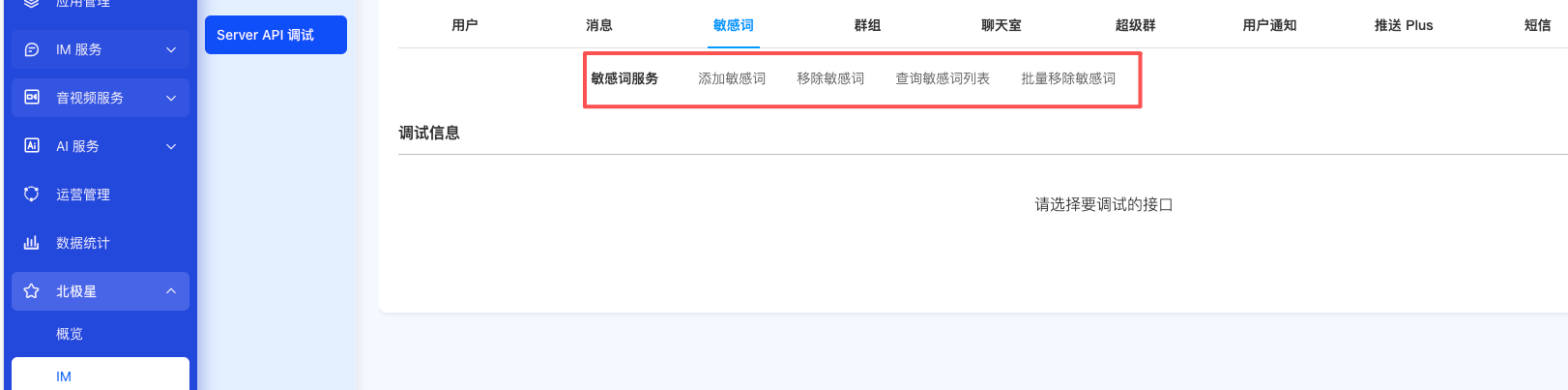1568x390 pixels.
Task: Click the 音视频服务 video icon
Action: pos(32,98)
